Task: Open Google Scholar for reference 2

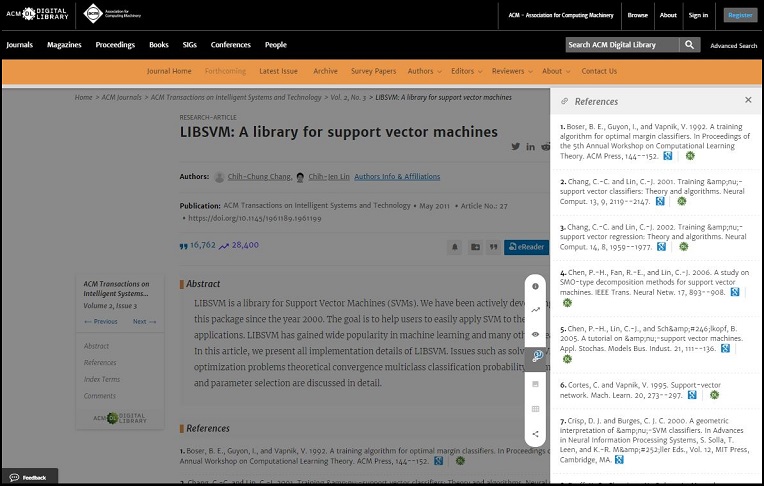Action: click(x=660, y=201)
